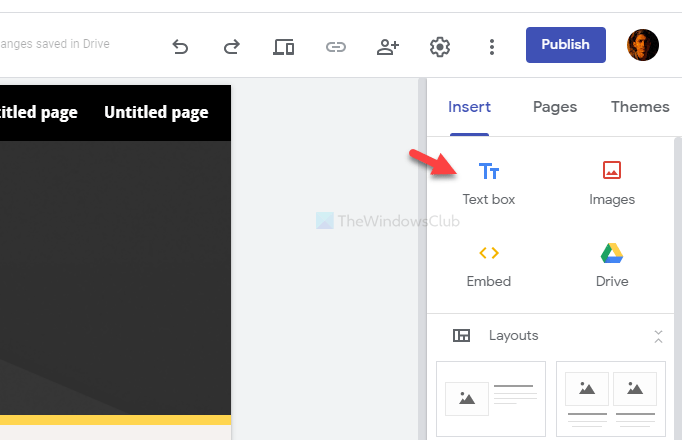Insert a Text box

(489, 183)
